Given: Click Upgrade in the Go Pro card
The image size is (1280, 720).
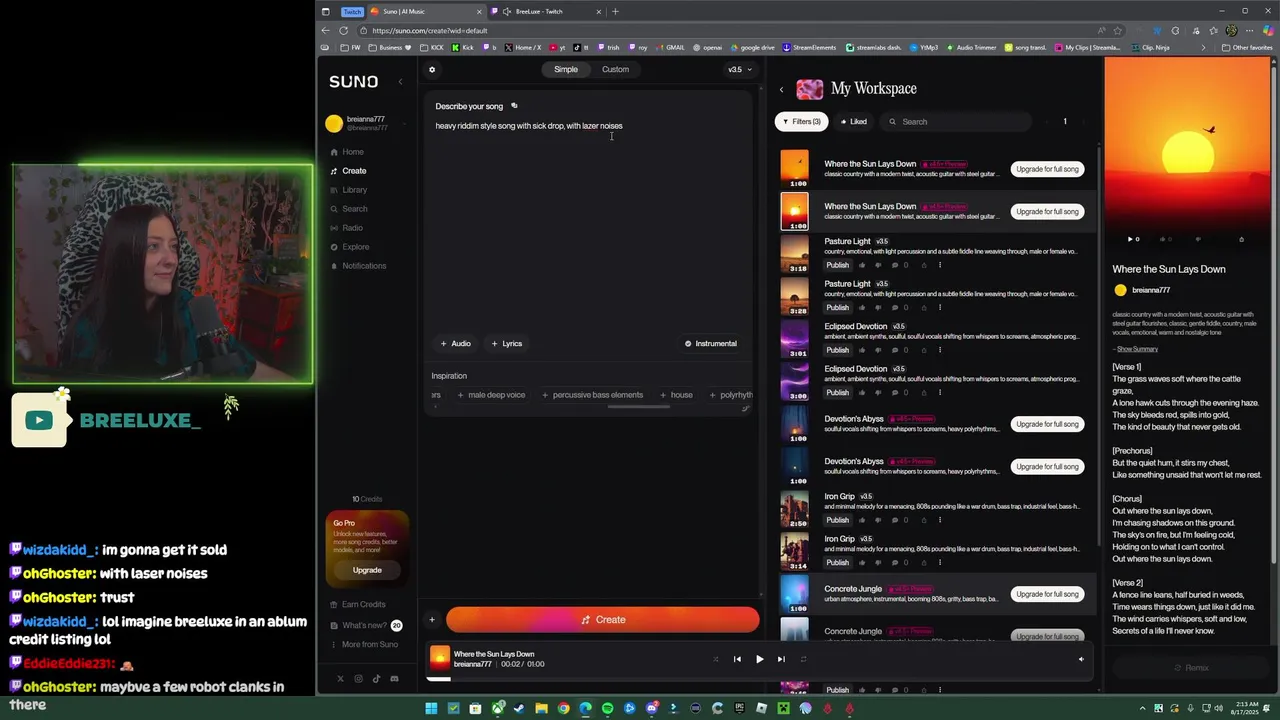Looking at the screenshot, I should (367, 570).
